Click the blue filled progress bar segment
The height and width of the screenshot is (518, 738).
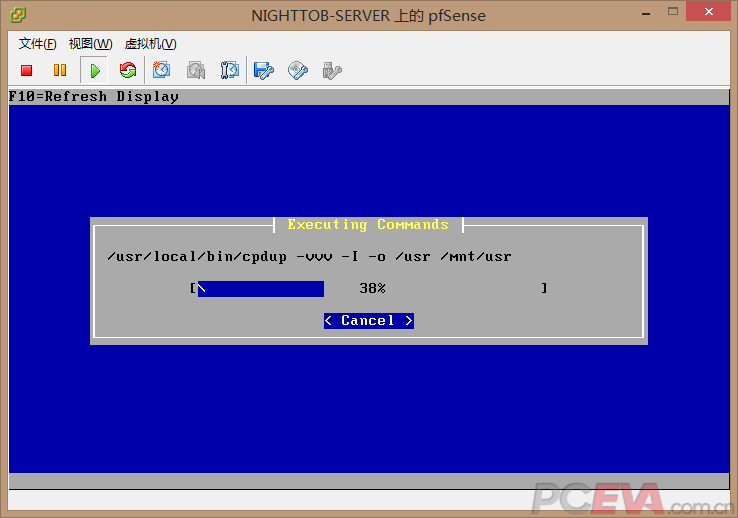260,289
